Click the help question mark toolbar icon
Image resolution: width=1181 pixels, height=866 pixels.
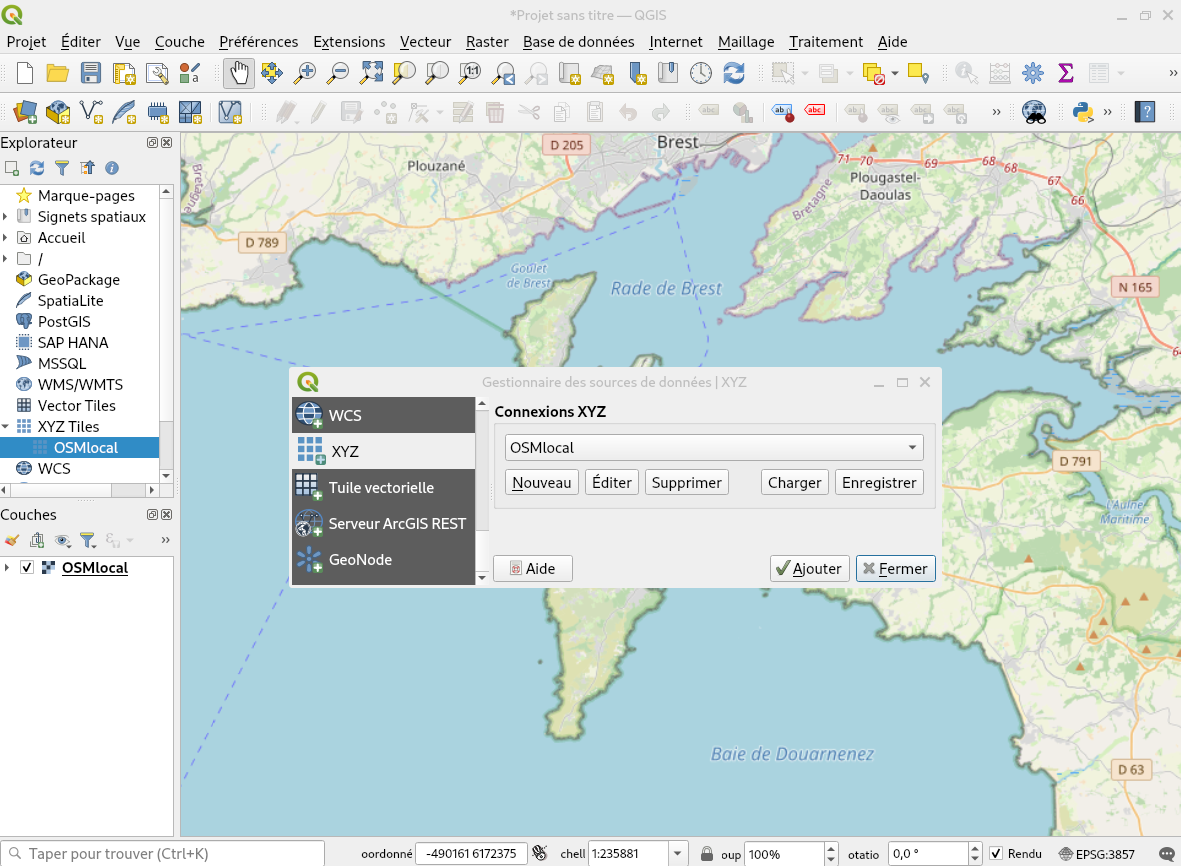1145,112
